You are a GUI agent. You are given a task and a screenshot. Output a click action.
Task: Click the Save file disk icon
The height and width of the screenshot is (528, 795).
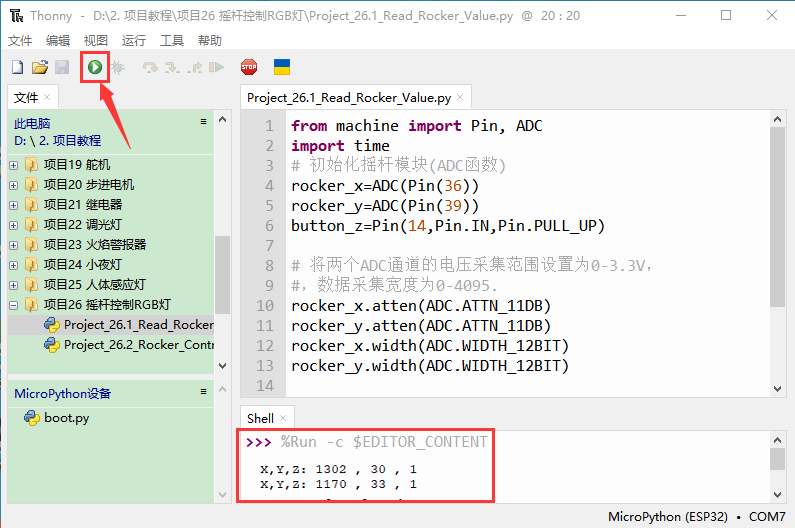pyautogui.click(x=62, y=67)
